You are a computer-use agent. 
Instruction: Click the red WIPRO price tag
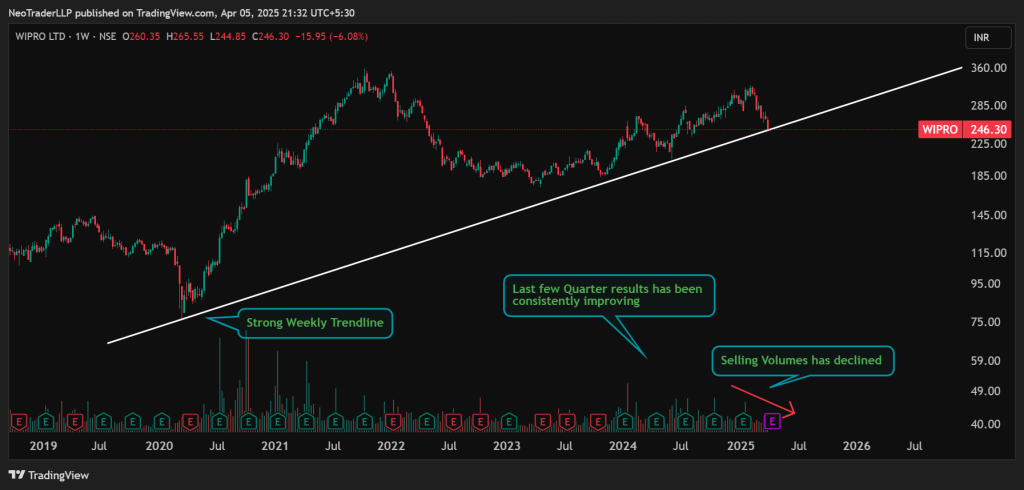tap(941, 129)
